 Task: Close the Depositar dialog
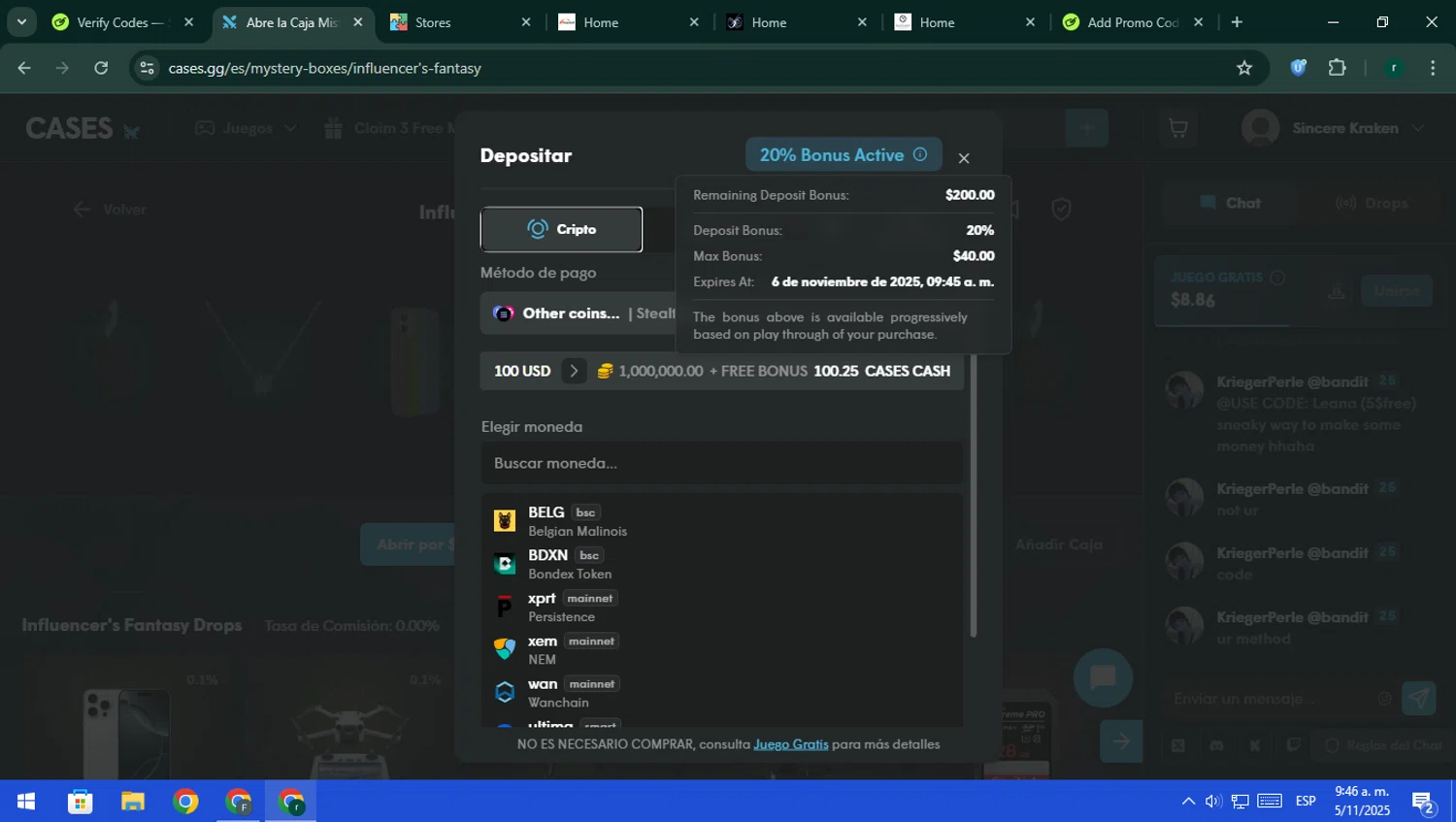(x=964, y=158)
